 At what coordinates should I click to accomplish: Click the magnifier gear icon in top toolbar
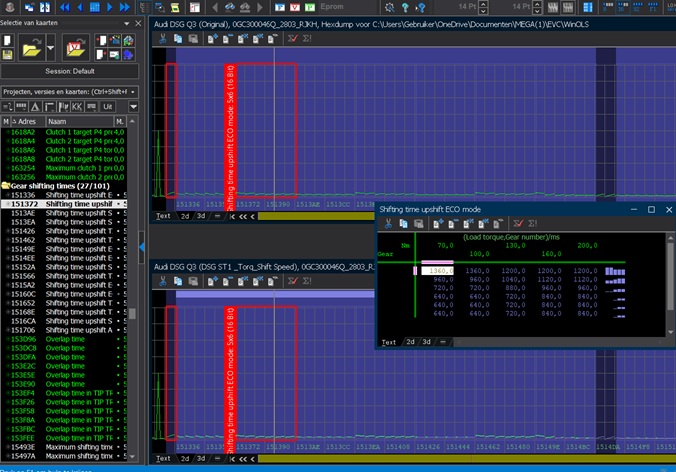tap(389, 7)
